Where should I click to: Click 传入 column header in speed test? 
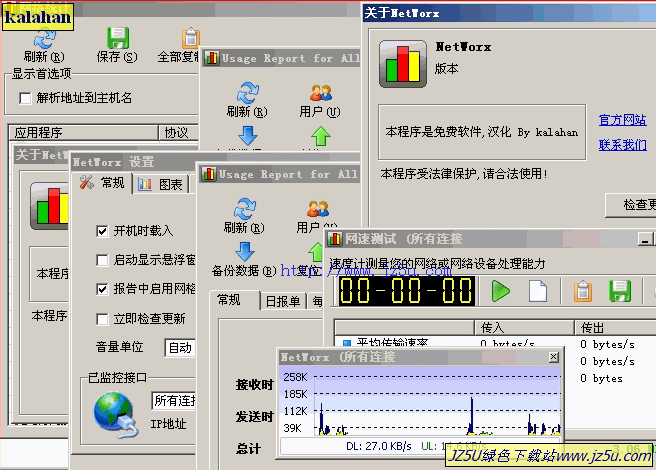[524, 327]
